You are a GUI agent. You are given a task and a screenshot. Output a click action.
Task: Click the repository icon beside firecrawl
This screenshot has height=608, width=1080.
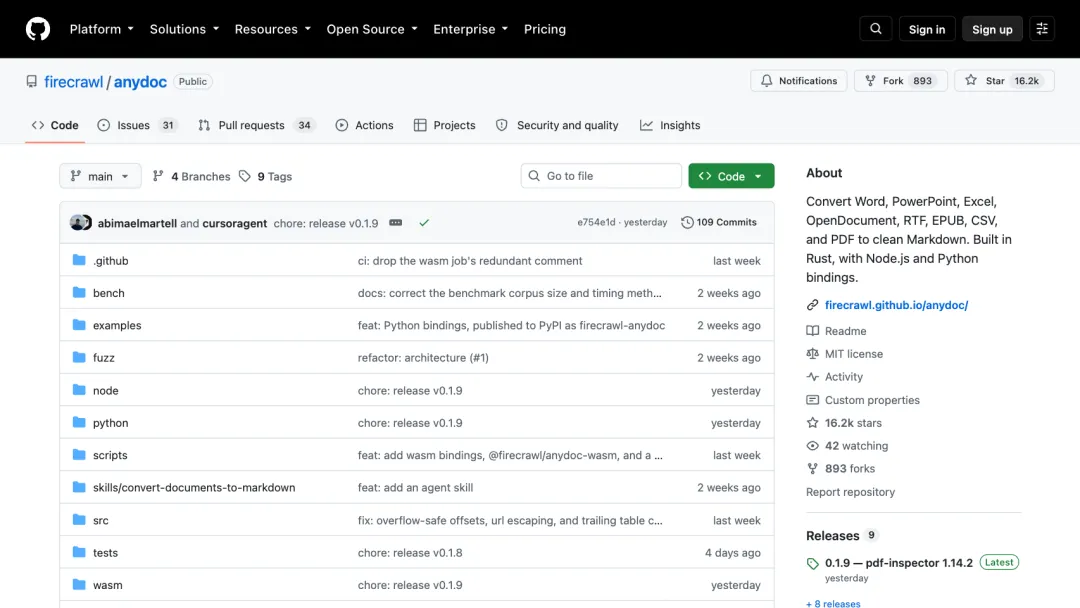click(32, 81)
